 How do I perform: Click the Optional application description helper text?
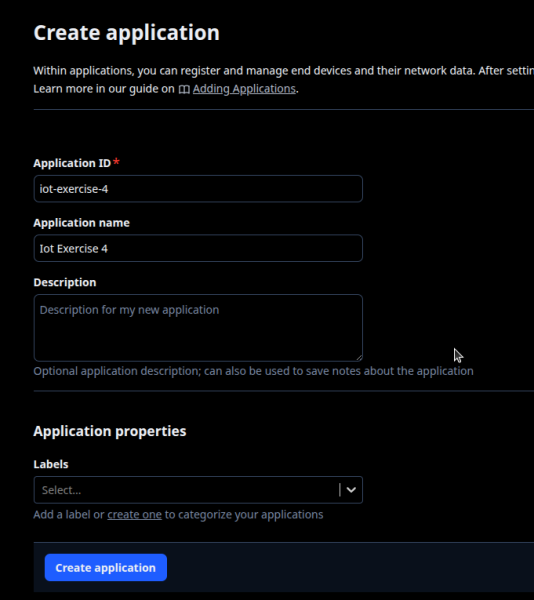(253, 371)
